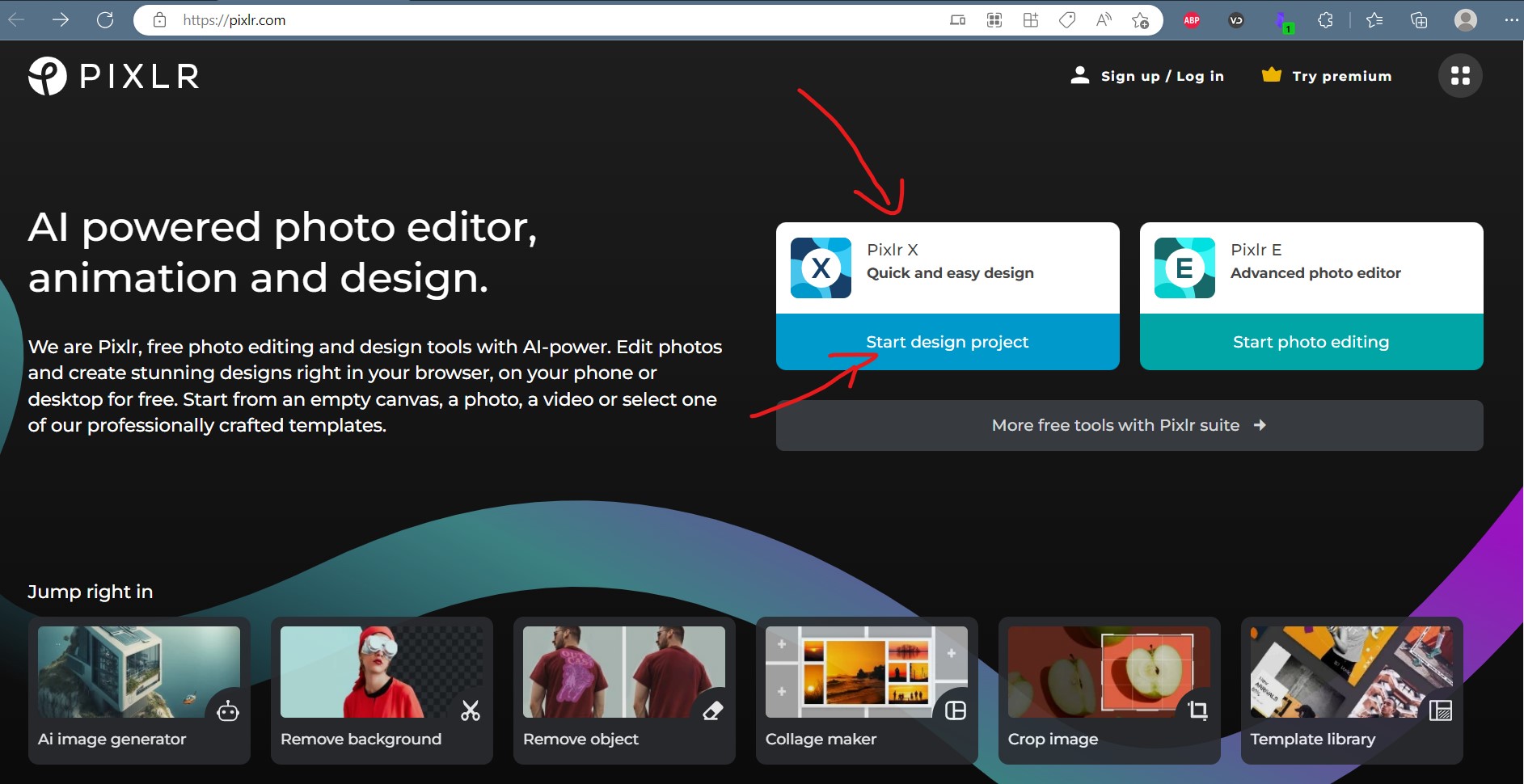Open Remove background thumbnail
The image size is (1524, 784).
382,672
